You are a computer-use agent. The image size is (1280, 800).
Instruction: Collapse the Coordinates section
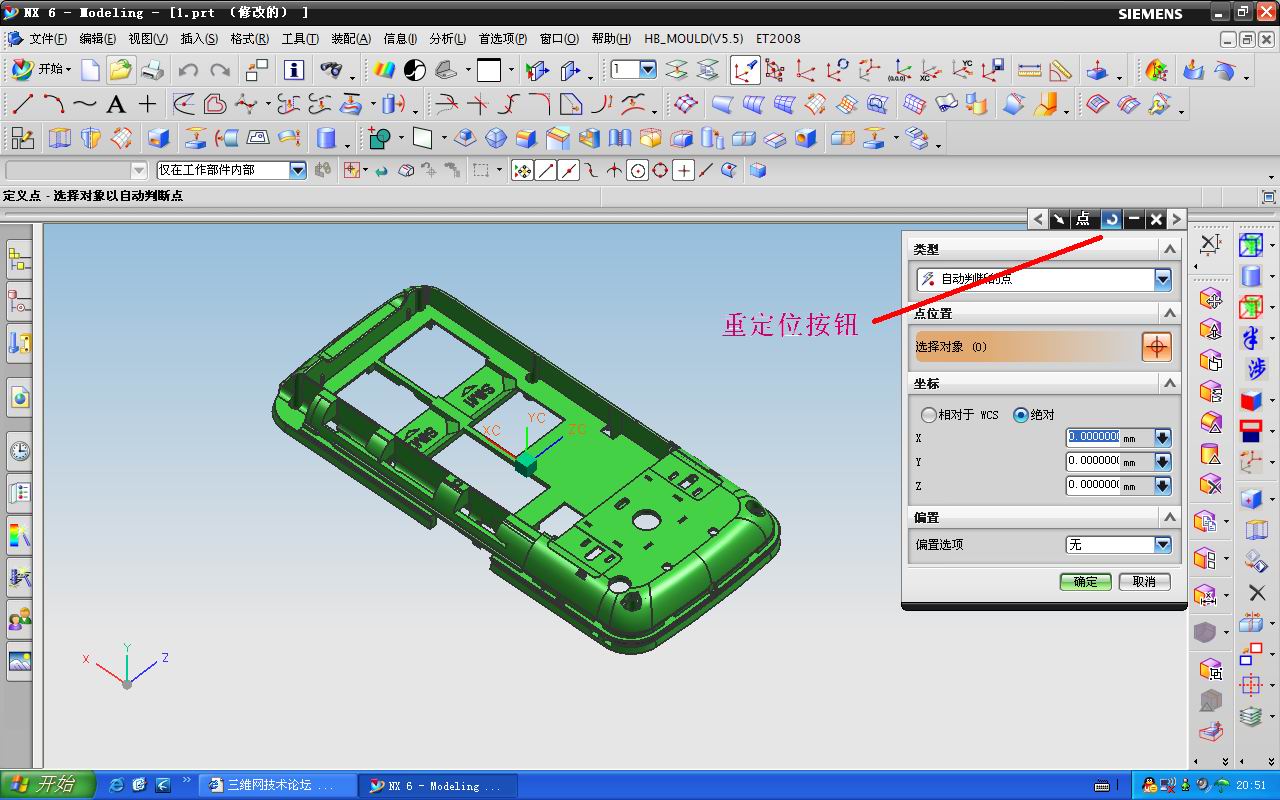pos(1169,384)
